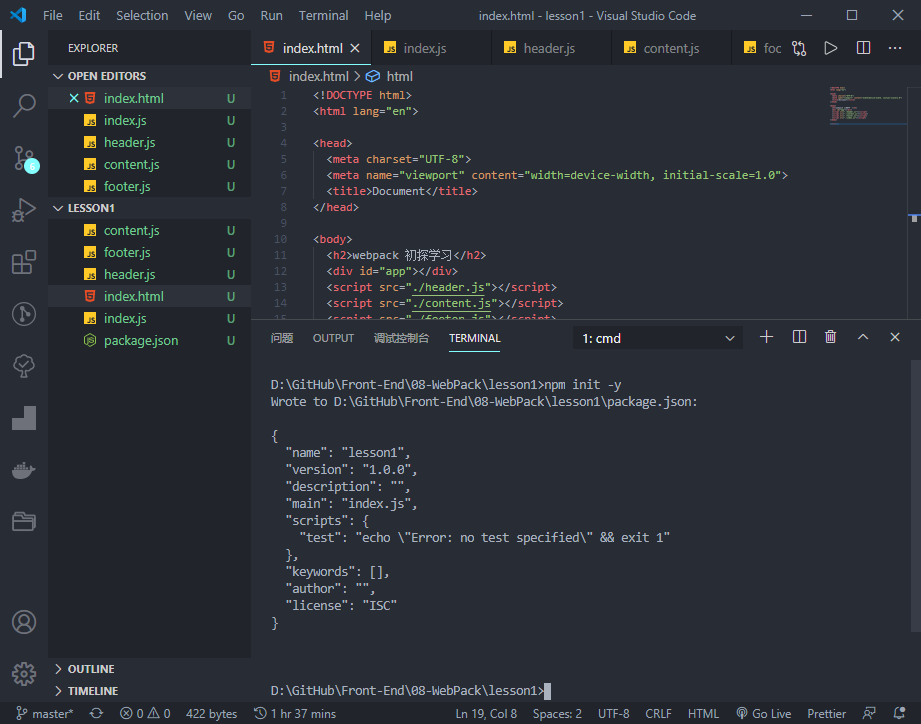Click the Ln 19, Col 8 position indicator

[x=486, y=713]
